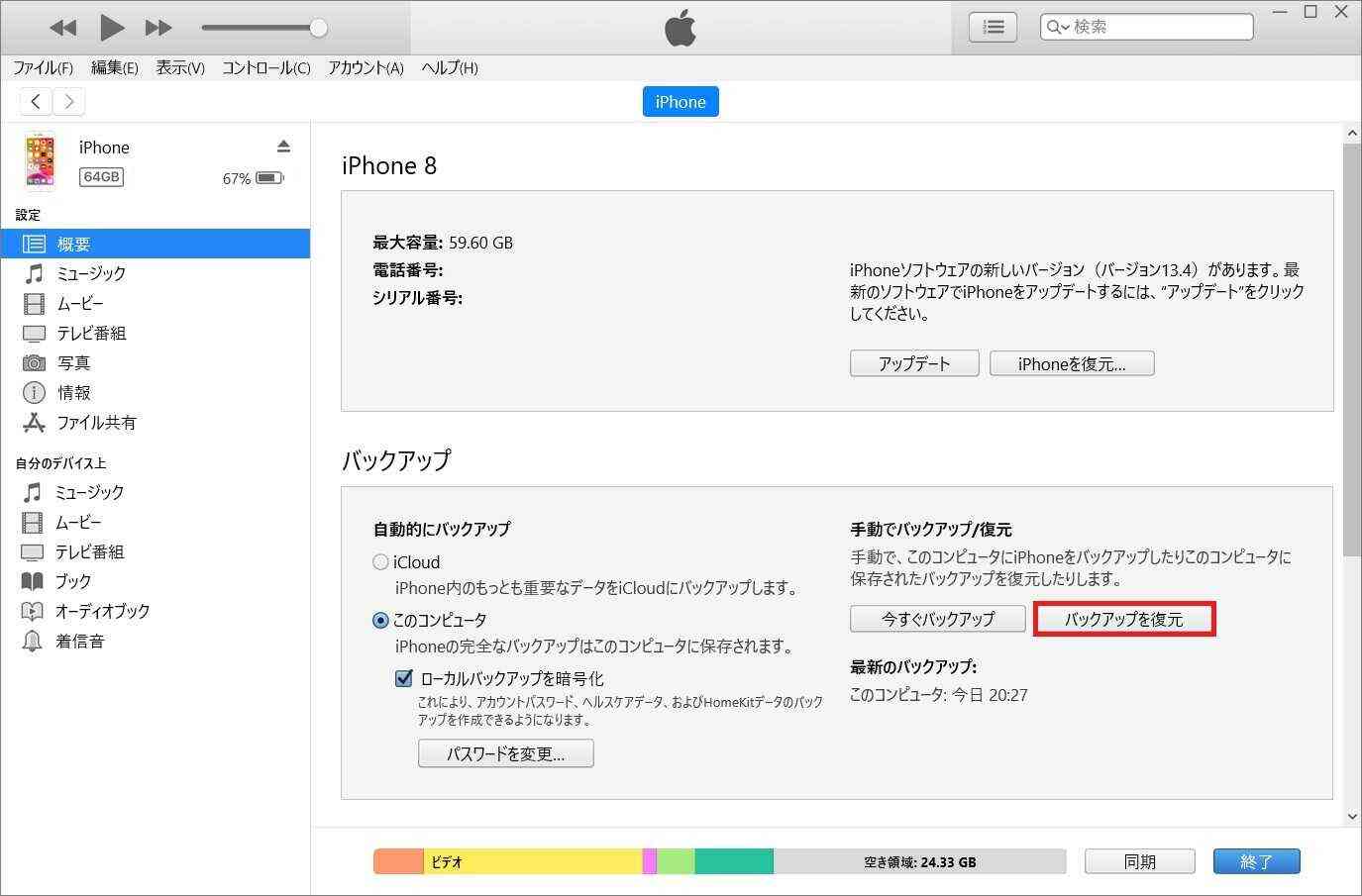Click the アップデート button

tap(914, 363)
